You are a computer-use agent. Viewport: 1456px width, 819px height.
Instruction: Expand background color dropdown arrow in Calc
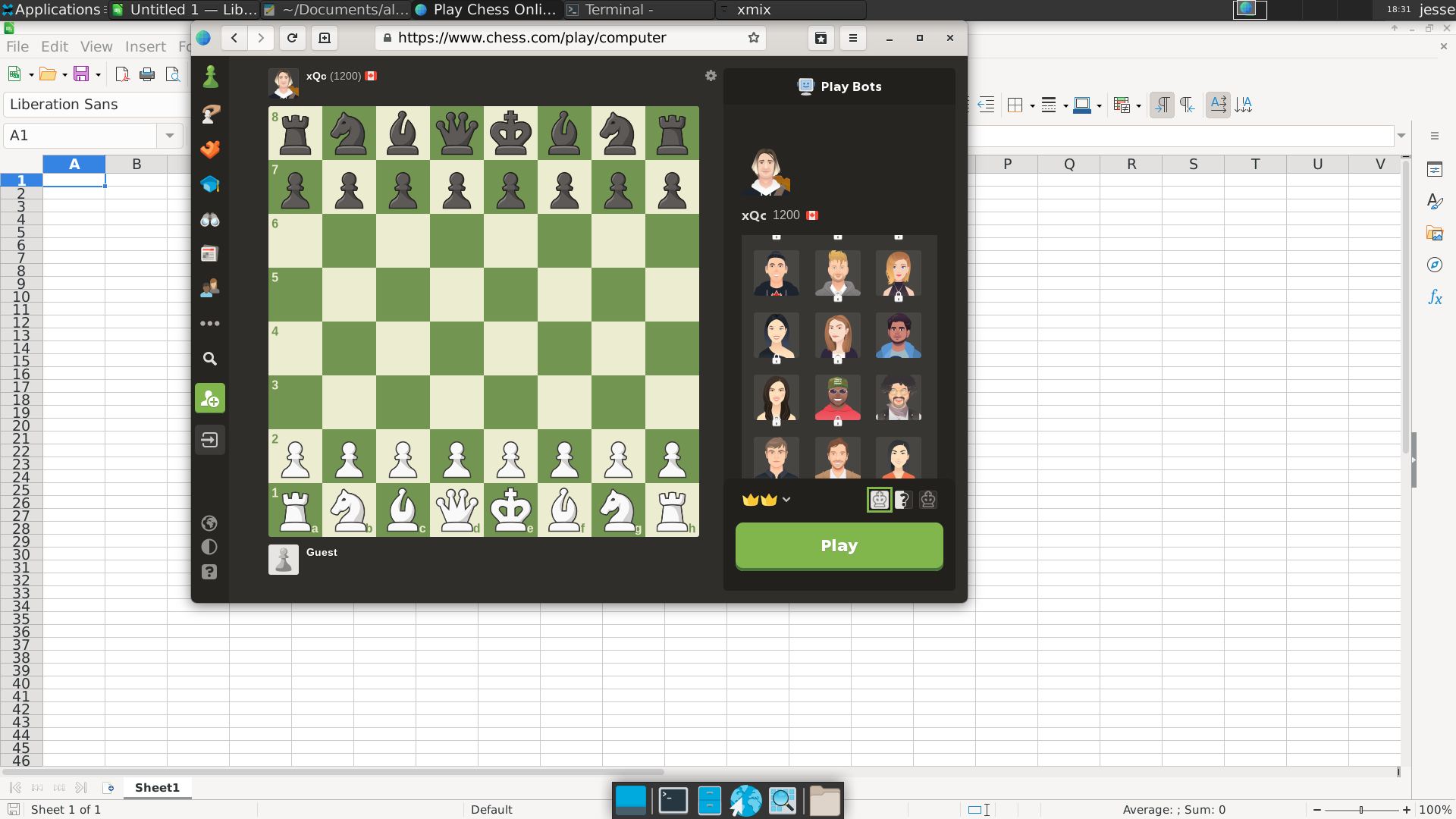pyautogui.click(x=1099, y=105)
